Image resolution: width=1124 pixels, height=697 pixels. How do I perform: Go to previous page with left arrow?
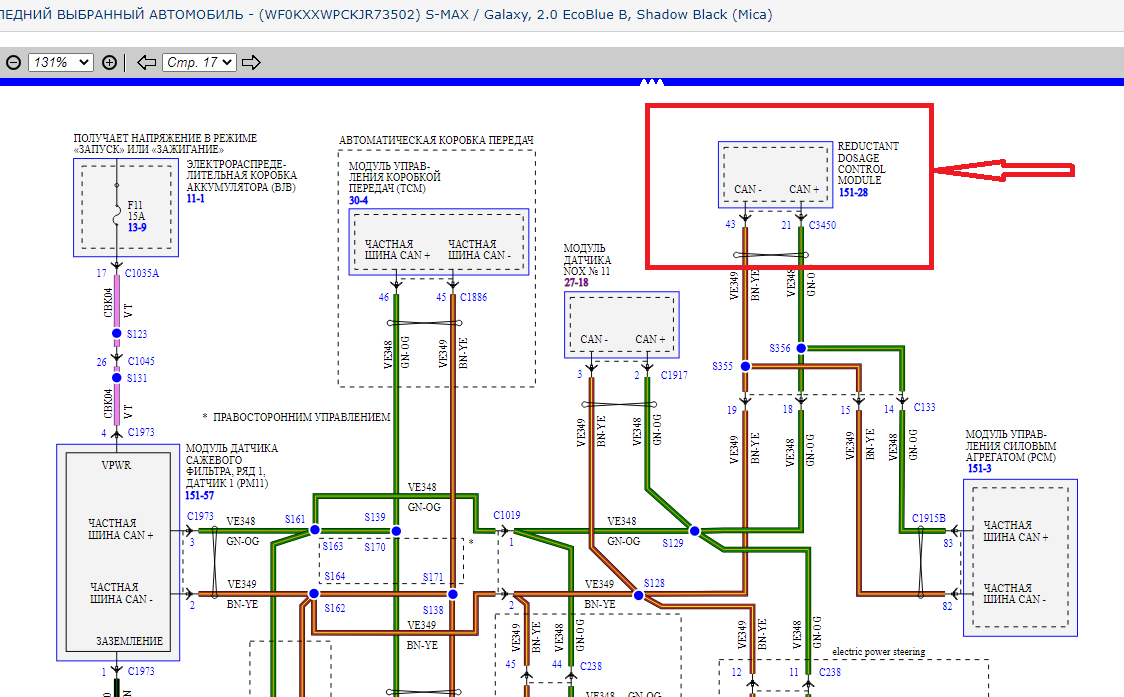pyautogui.click(x=146, y=62)
